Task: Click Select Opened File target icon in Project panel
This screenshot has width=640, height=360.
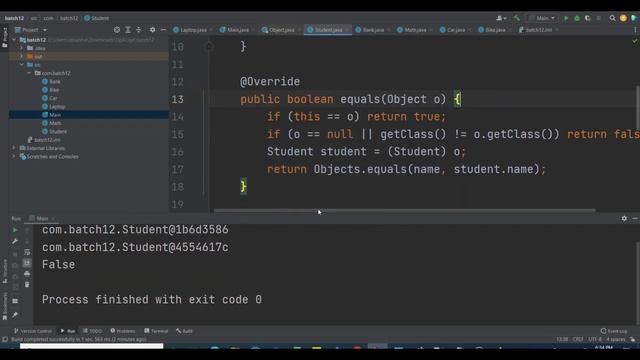Action: (117, 30)
